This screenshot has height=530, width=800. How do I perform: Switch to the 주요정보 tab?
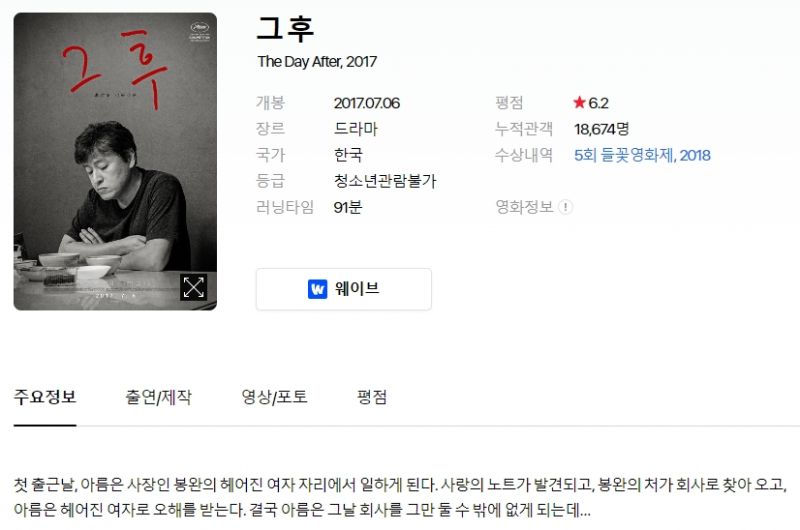45,397
